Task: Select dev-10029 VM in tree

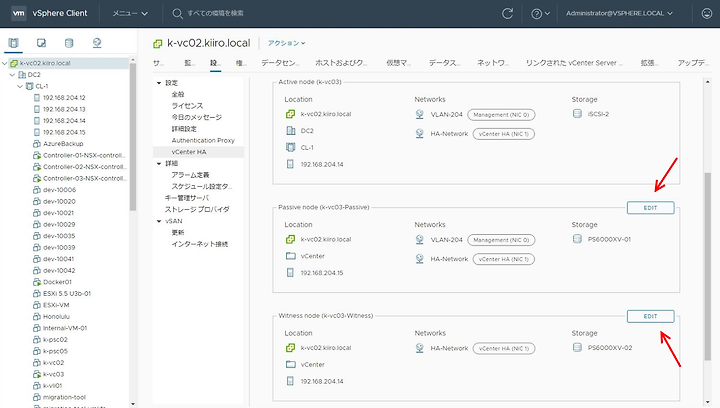Action: [59, 224]
